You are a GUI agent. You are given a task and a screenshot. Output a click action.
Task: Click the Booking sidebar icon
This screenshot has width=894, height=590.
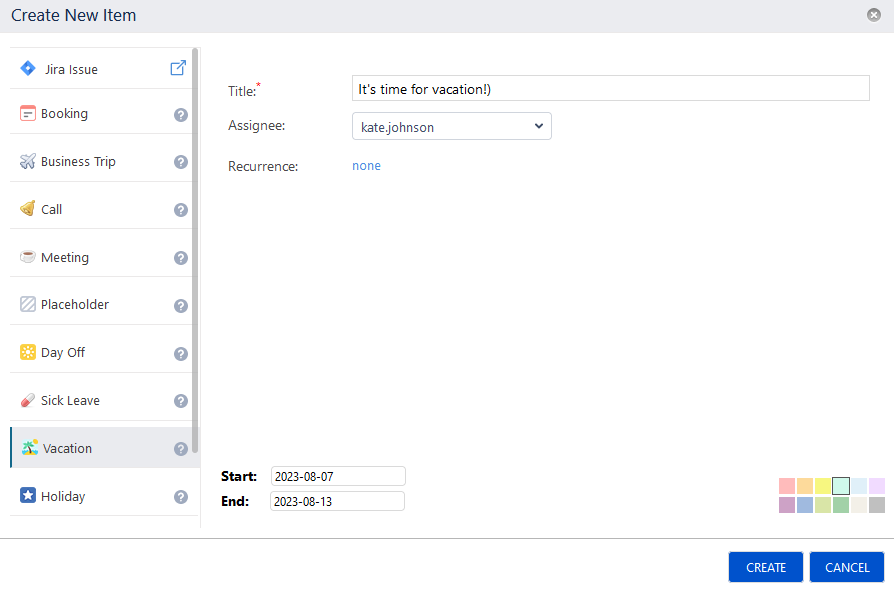tap(27, 113)
